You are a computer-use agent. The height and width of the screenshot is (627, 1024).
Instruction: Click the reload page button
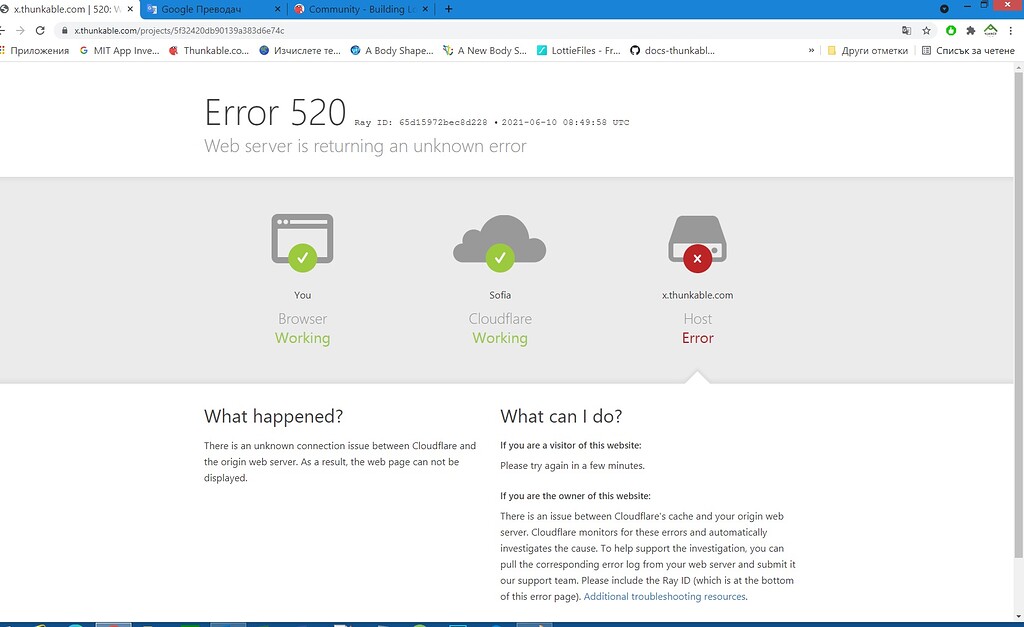[38, 30]
